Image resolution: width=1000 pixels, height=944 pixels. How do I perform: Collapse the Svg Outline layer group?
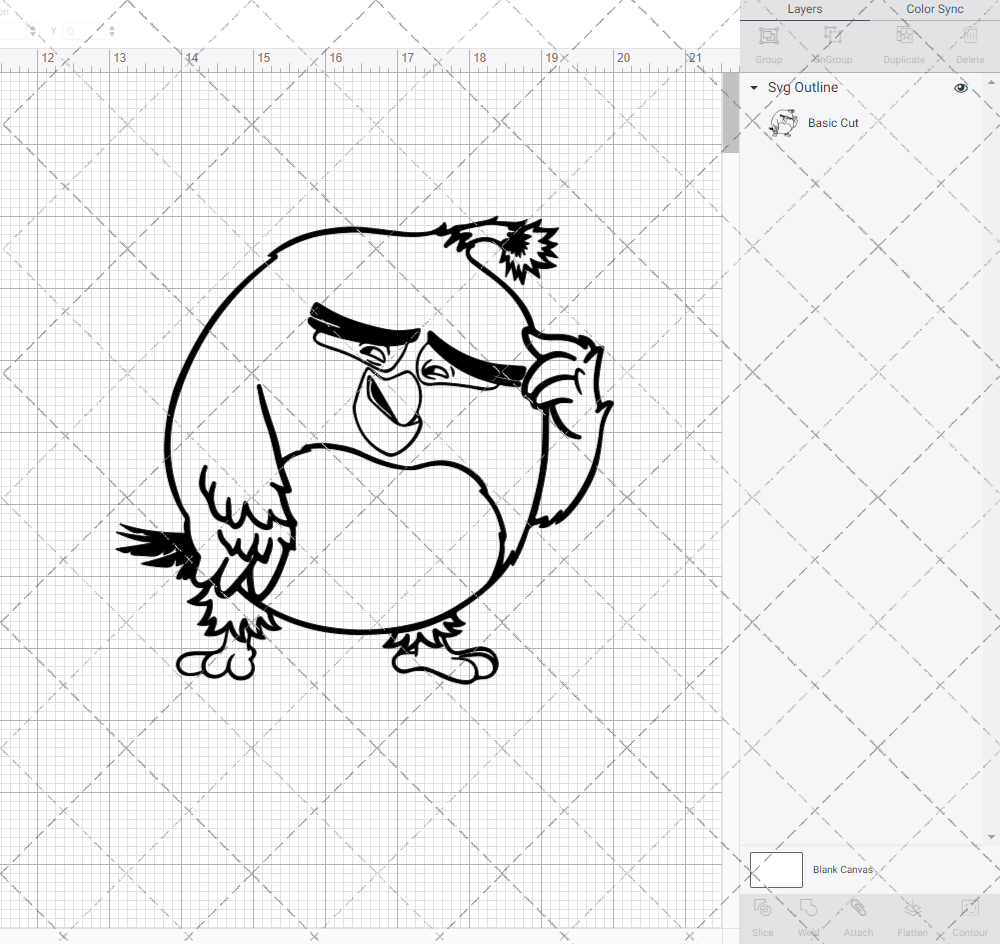[753, 88]
